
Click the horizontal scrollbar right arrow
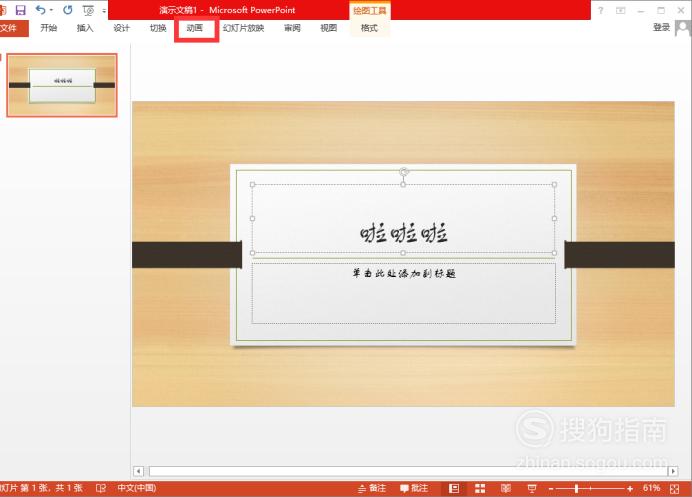[x=673, y=471]
